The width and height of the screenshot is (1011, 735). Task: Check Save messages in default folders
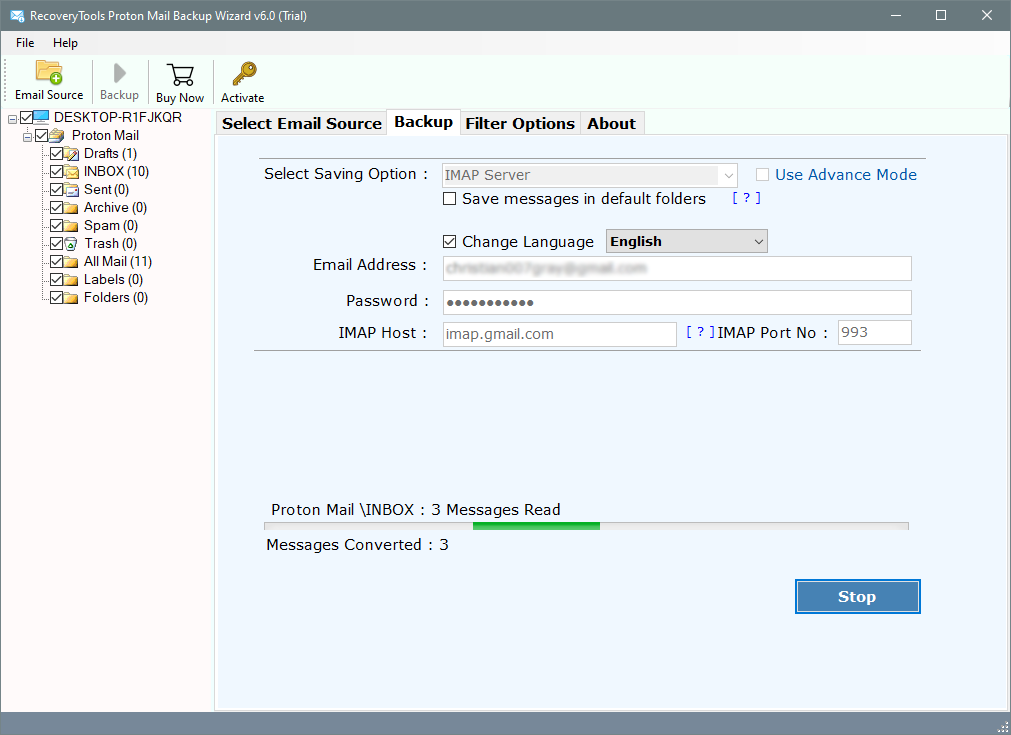click(x=449, y=199)
